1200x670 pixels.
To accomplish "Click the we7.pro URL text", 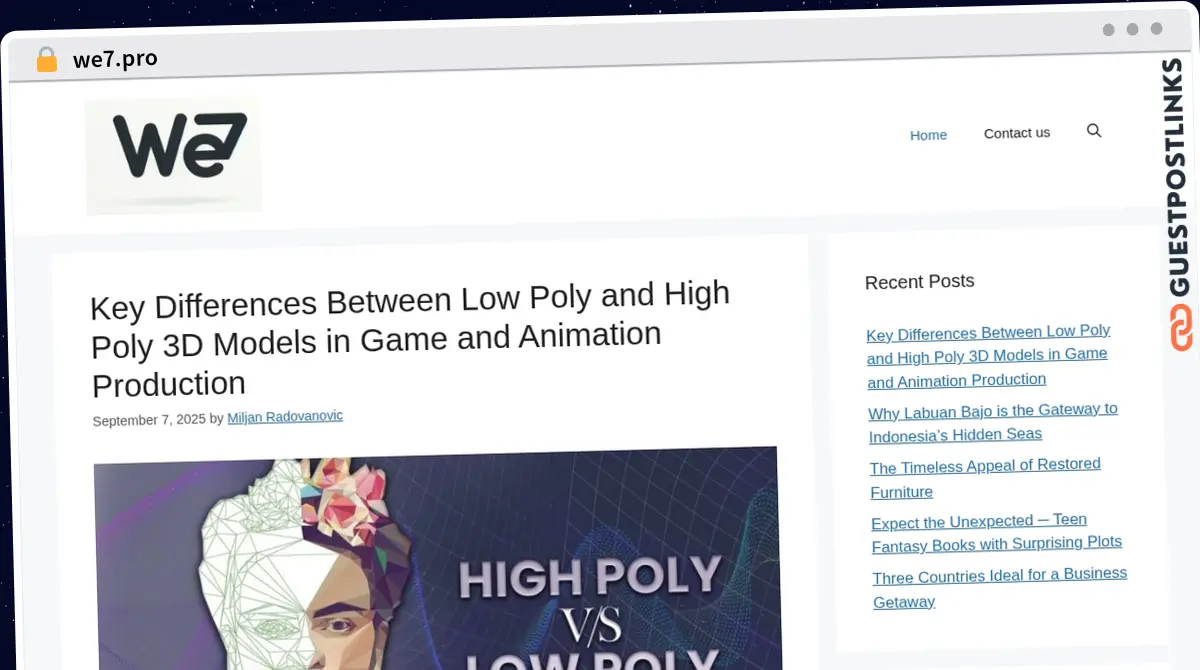I will [115, 60].
